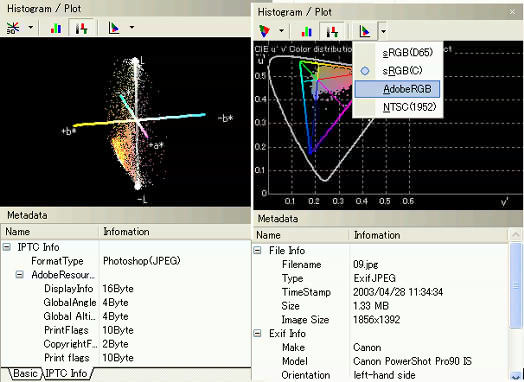Click color distribution icon in right panel toolbar

pyautogui.click(x=264, y=31)
